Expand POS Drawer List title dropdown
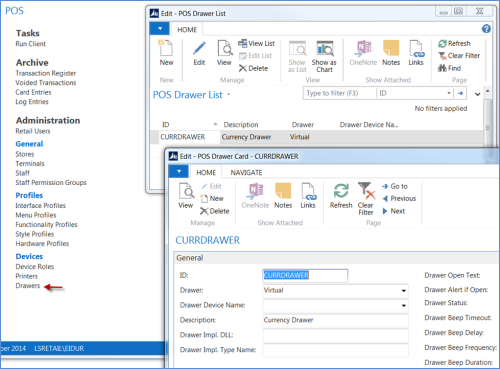 click(x=229, y=95)
